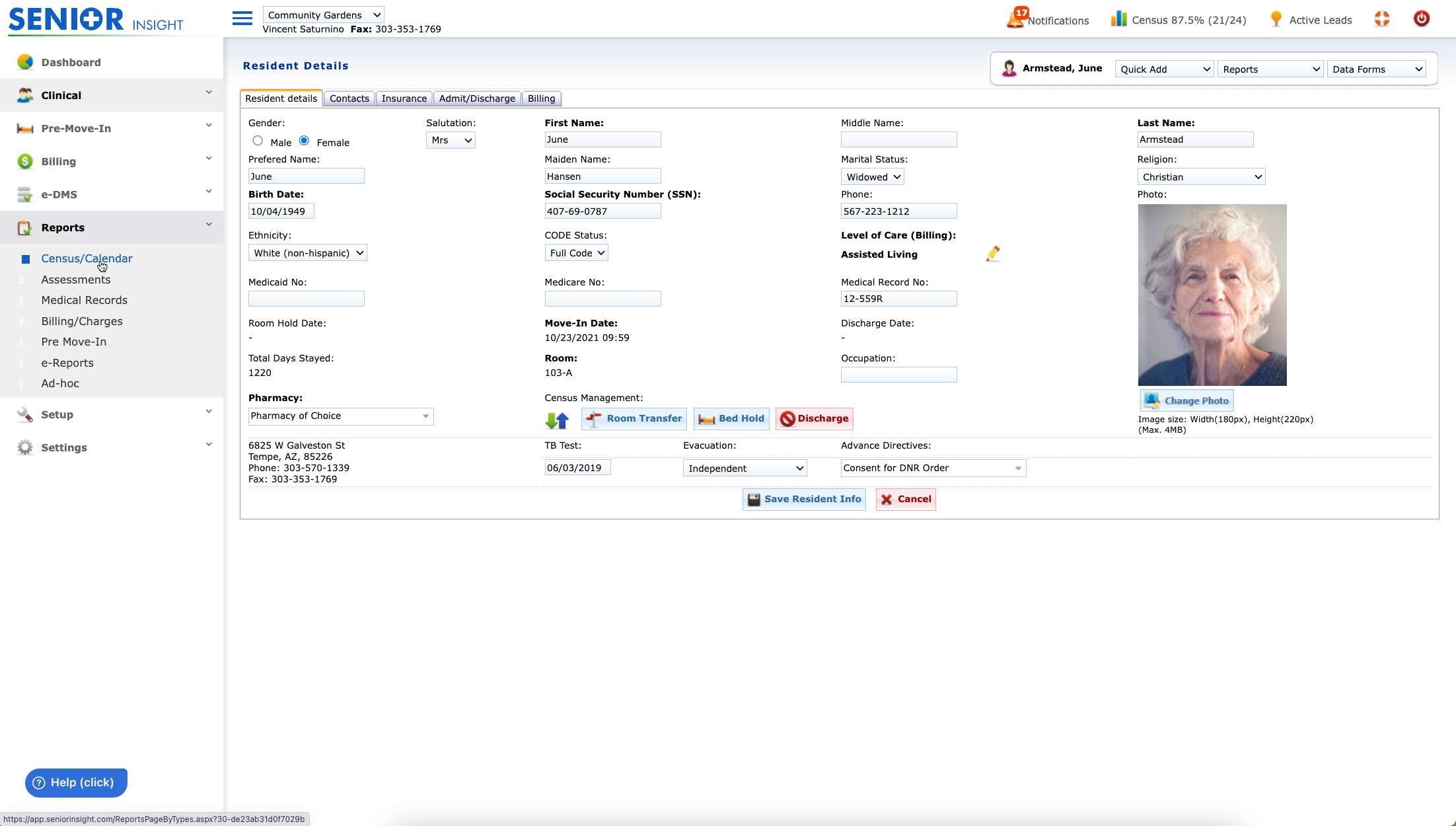Open the Religion dropdown
1456x826 pixels.
(1200, 176)
